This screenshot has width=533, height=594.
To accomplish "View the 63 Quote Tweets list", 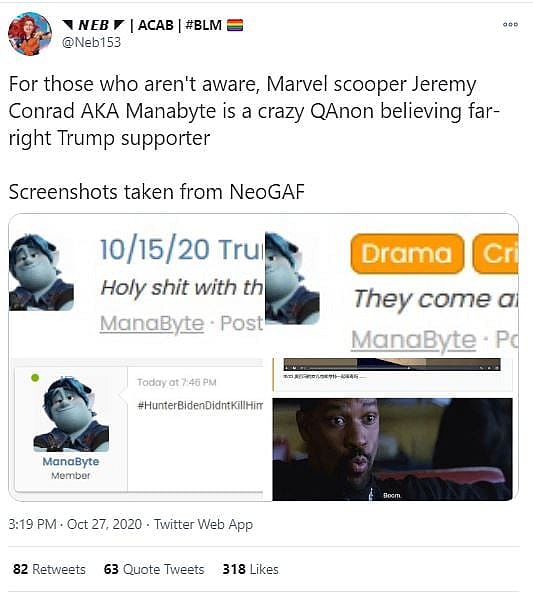I will 154,569.
